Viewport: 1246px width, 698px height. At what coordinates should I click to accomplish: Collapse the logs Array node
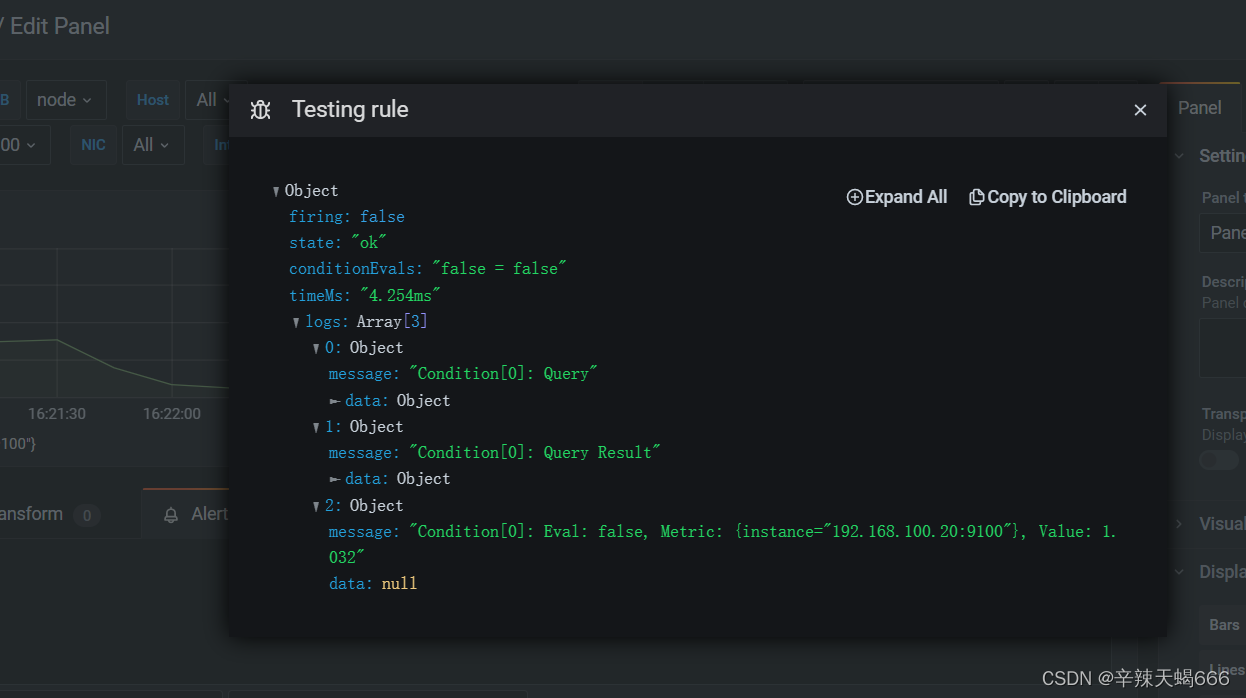click(296, 322)
